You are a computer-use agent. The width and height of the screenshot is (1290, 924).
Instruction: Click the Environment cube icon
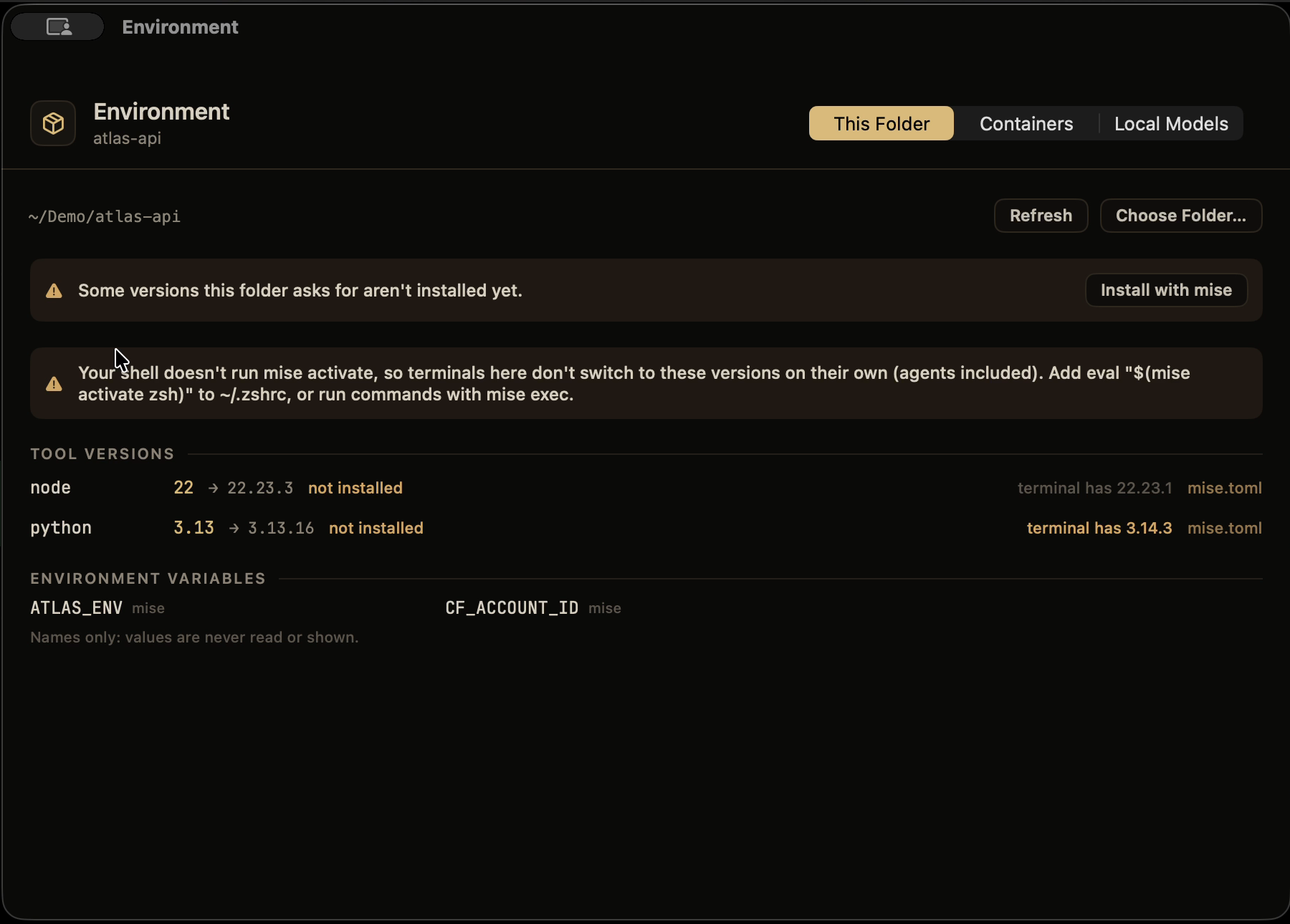tap(53, 123)
